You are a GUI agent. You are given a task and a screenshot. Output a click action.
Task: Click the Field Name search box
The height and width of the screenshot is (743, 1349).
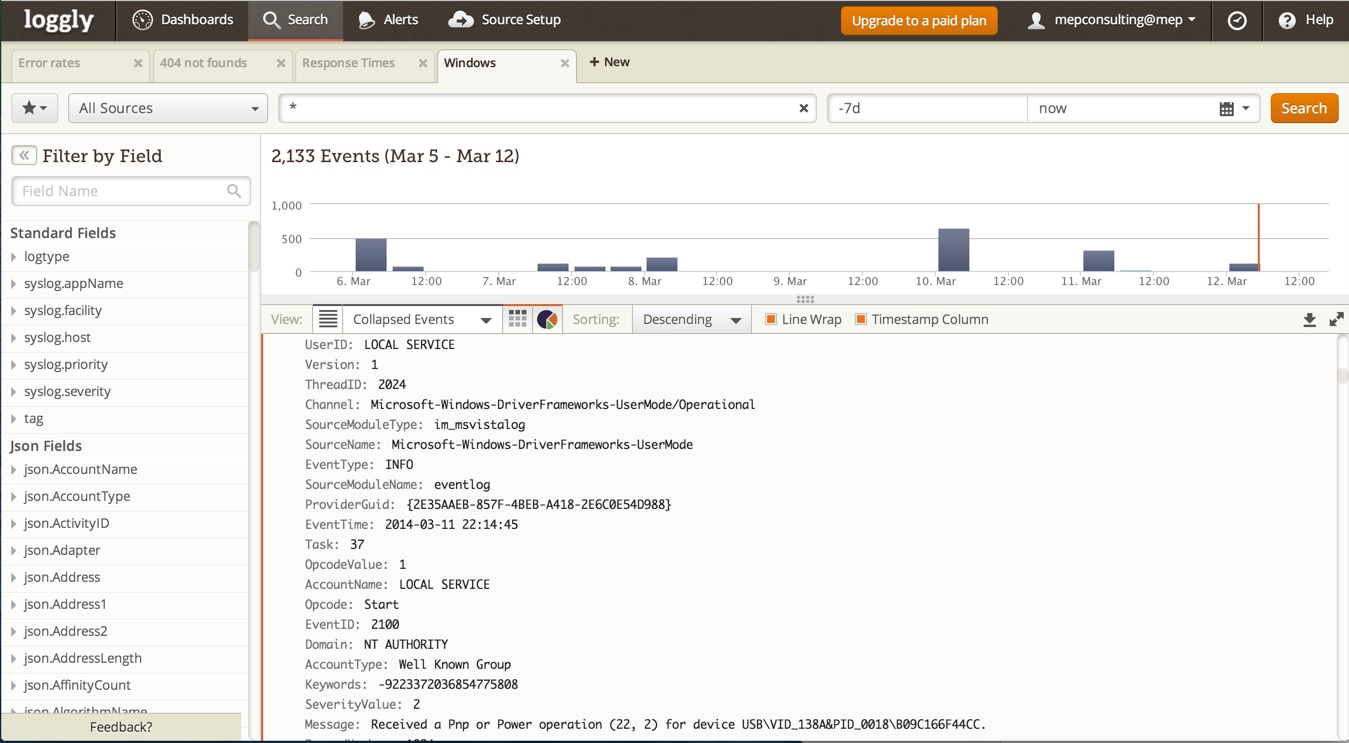pos(122,191)
